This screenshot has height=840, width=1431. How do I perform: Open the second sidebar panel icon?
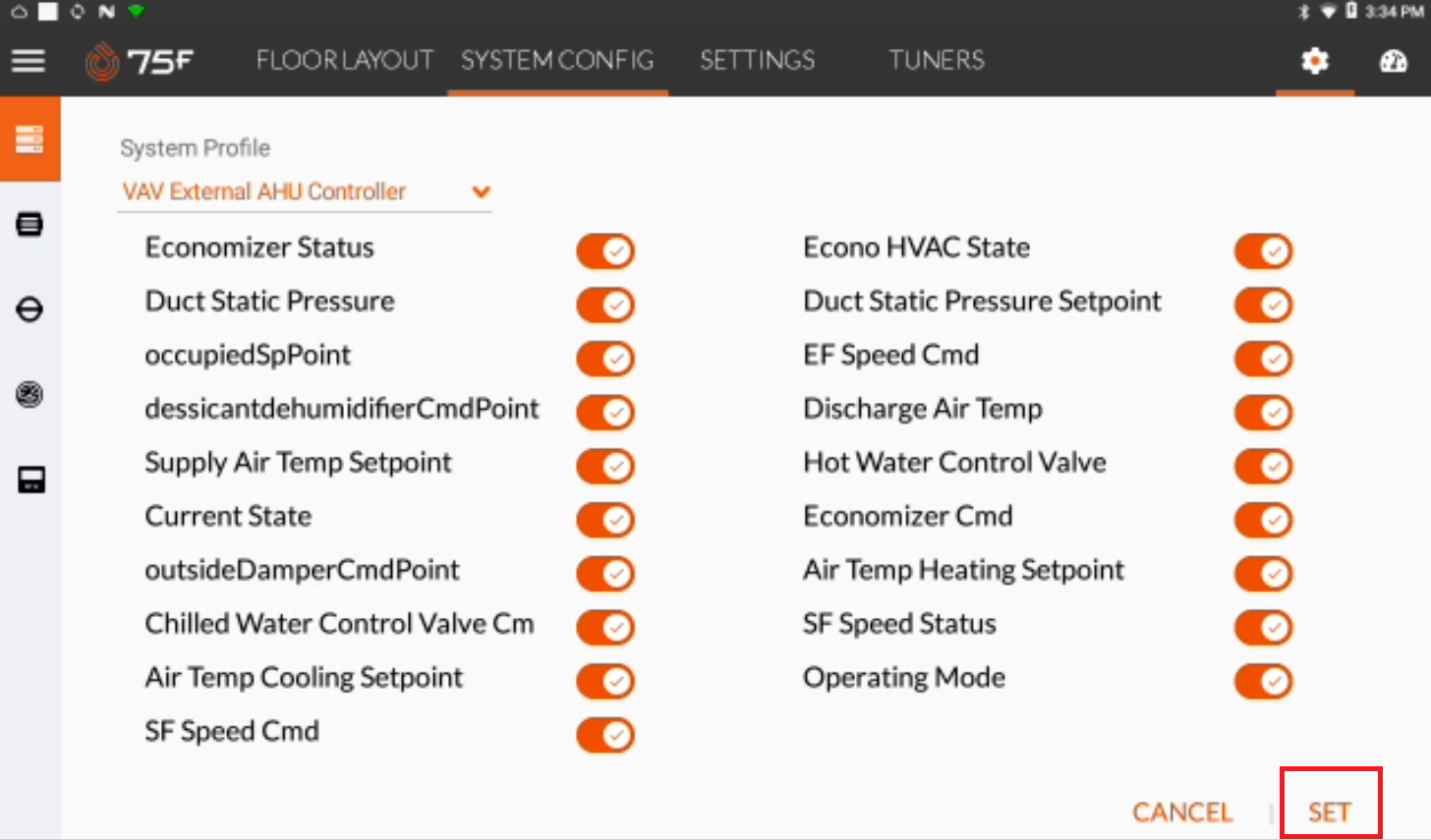point(30,224)
